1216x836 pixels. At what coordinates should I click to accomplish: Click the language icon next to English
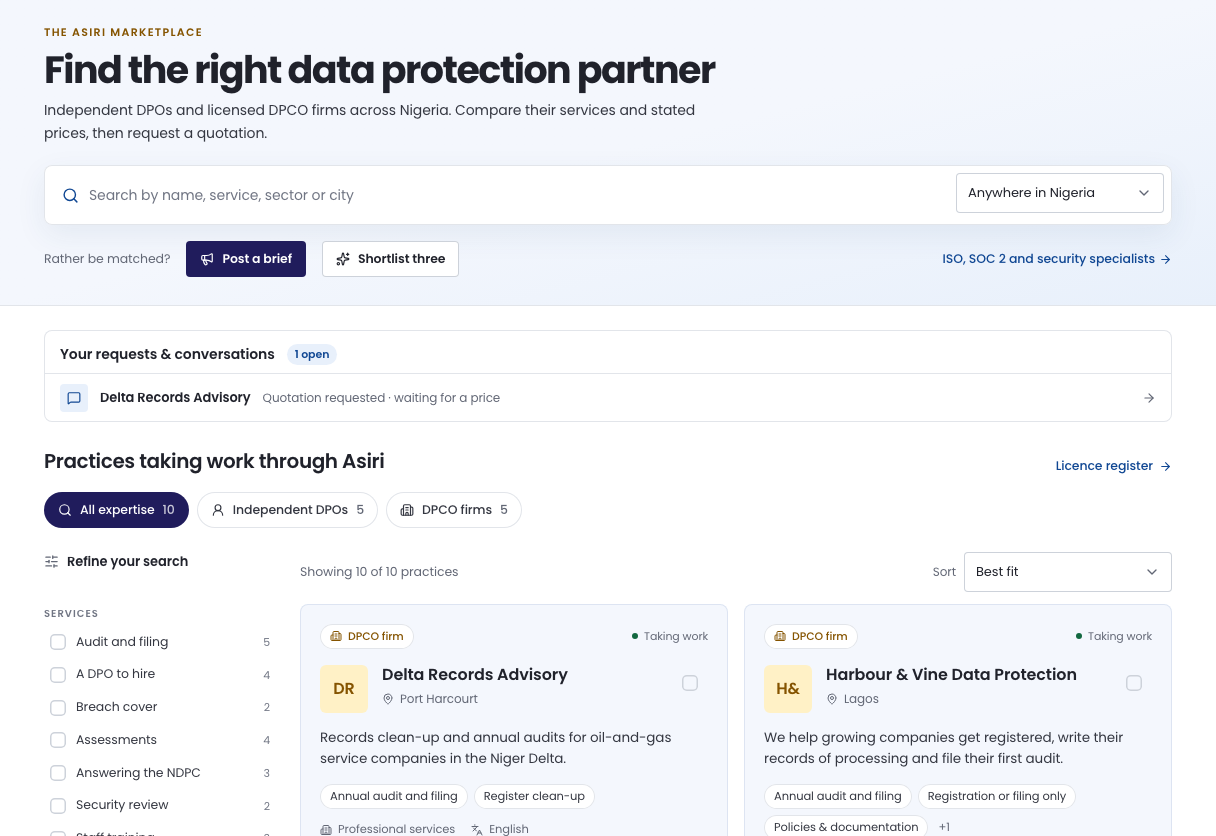(x=477, y=829)
